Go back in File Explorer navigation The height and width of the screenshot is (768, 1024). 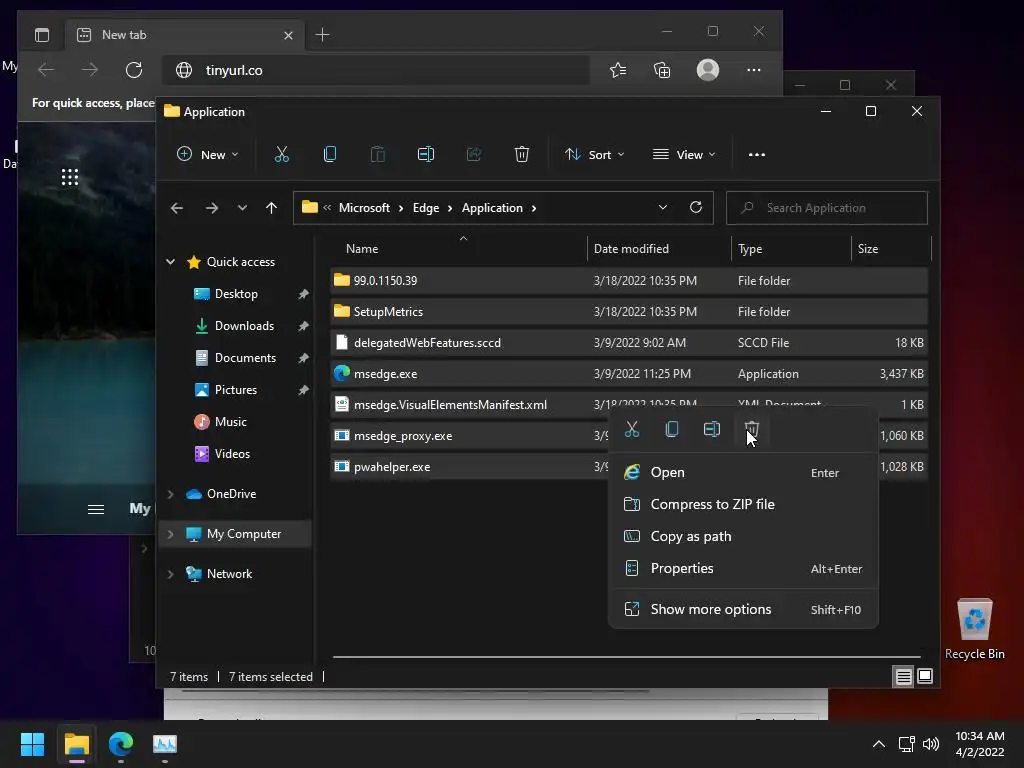(177, 208)
